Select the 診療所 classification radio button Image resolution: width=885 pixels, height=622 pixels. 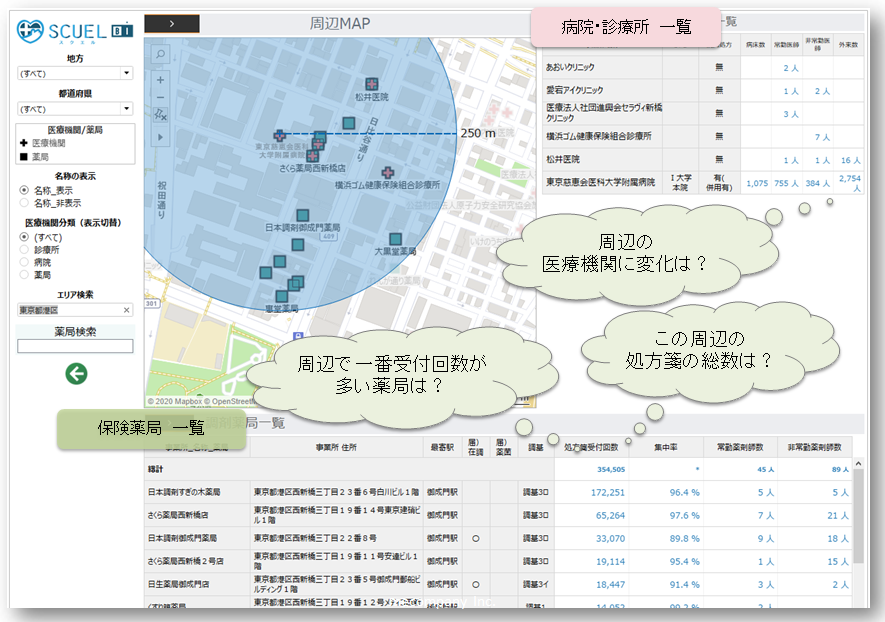(24, 250)
